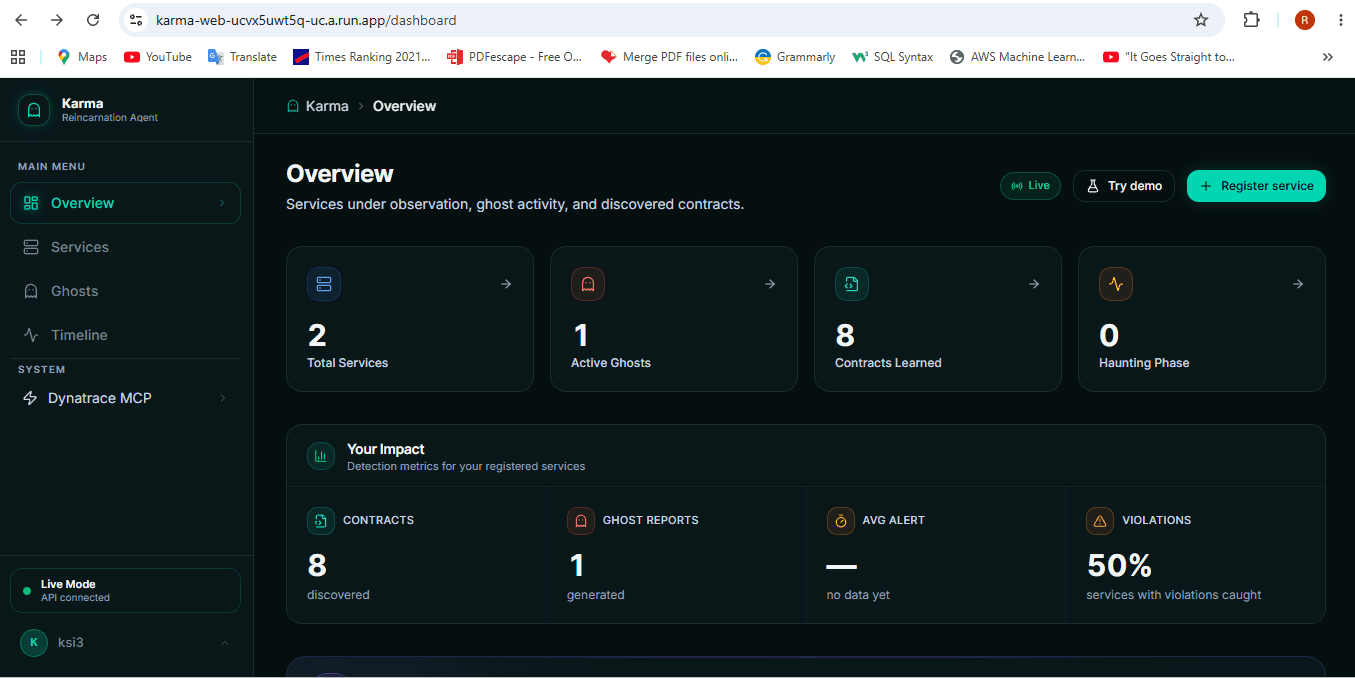The image size is (1355, 678).
Task: Click the browser forward arrow
Action: [57, 20]
